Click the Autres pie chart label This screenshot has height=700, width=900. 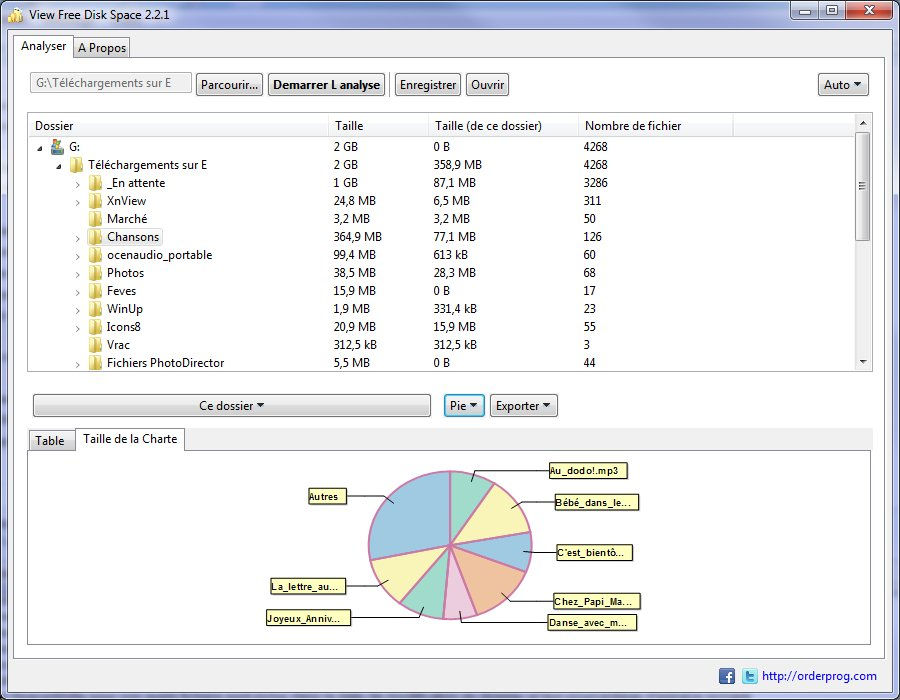tap(328, 496)
